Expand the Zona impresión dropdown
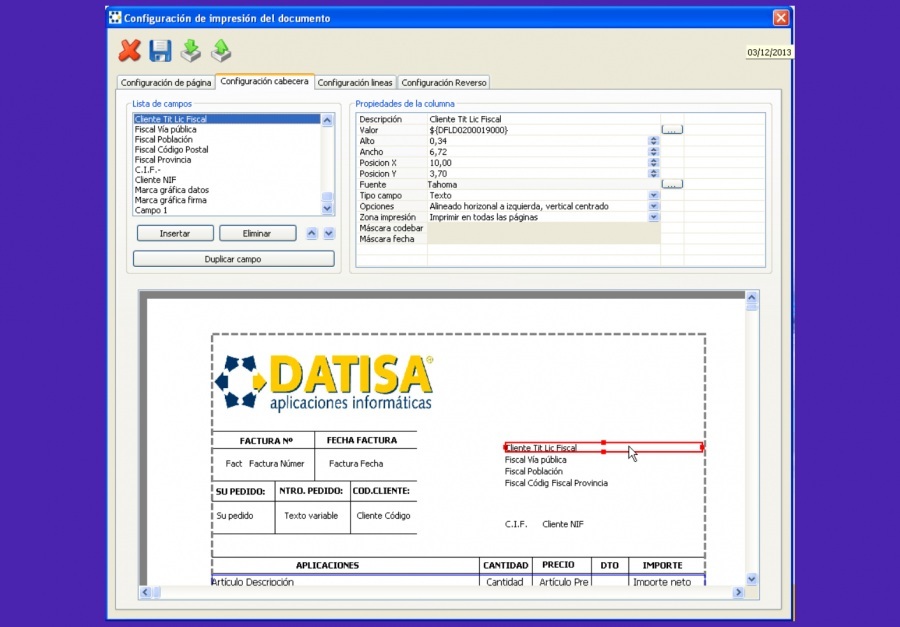The height and width of the screenshot is (627, 900). tap(653, 217)
